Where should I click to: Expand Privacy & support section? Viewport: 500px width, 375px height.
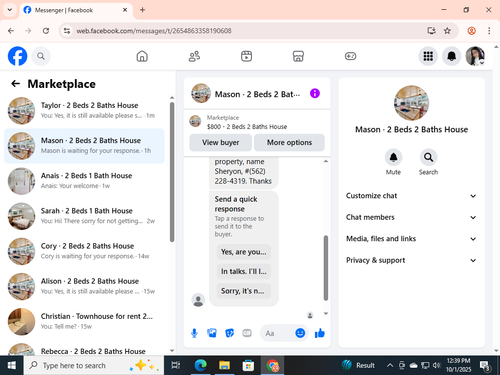coord(411,260)
